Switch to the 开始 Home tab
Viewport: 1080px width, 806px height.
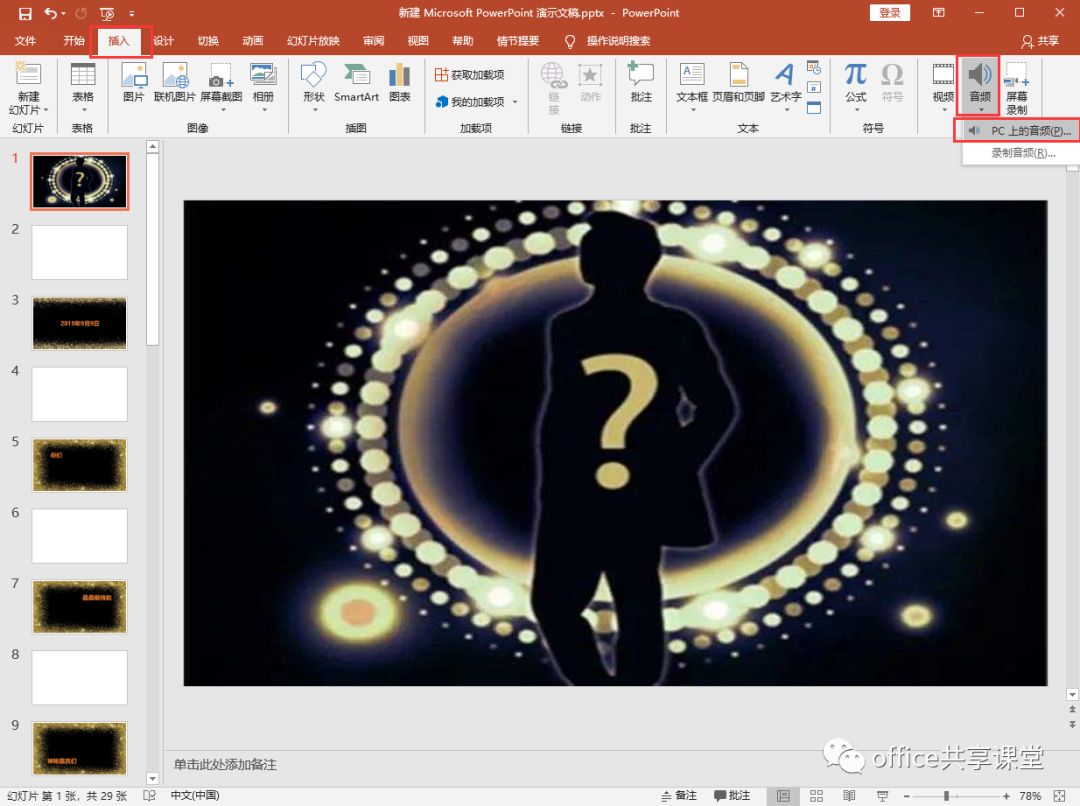tap(74, 41)
